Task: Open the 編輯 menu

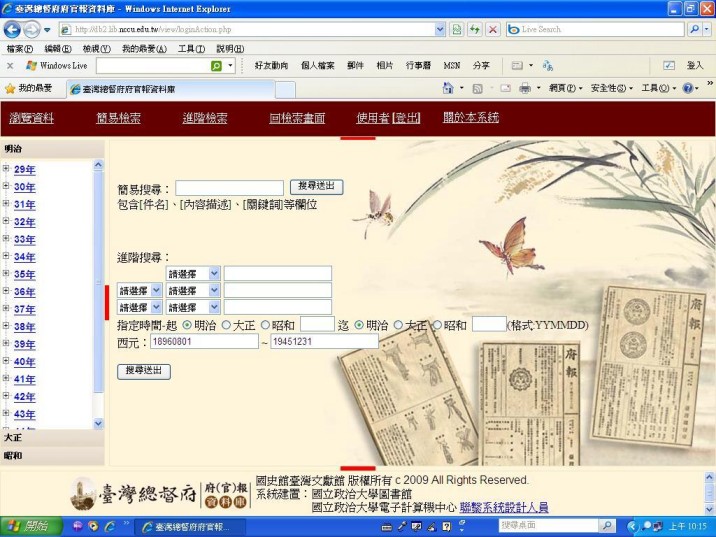Action: point(58,49)
